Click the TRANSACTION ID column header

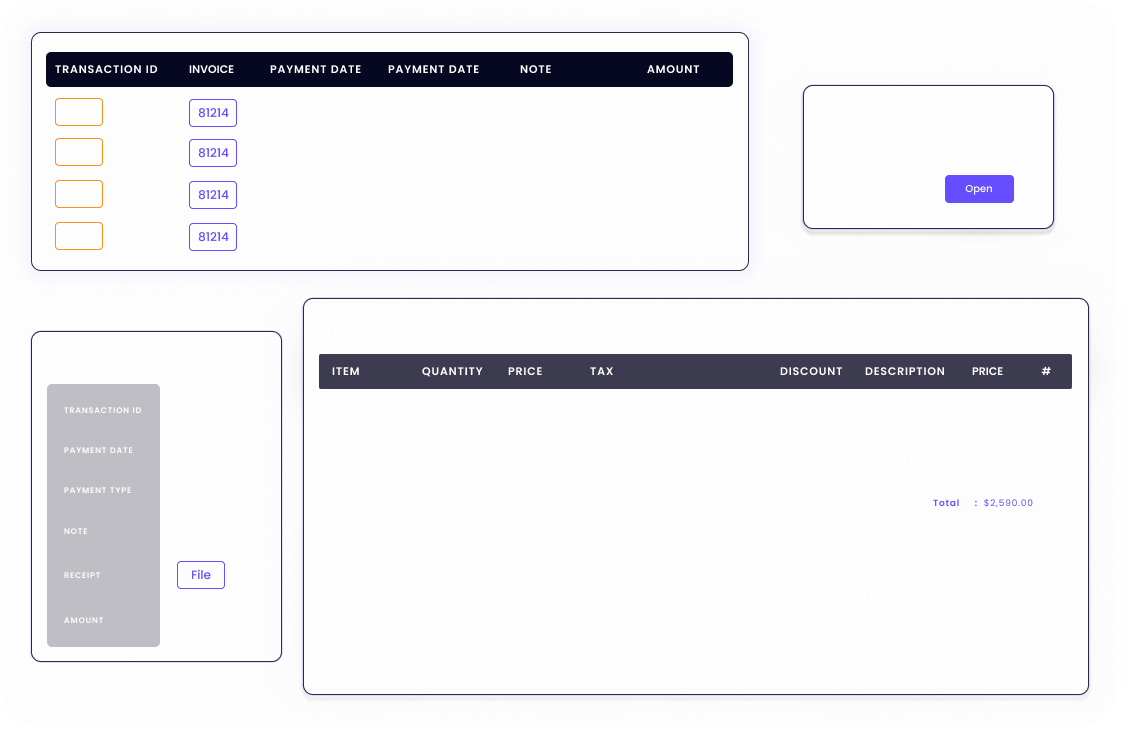pyautogui.click(x=106, y=70)
